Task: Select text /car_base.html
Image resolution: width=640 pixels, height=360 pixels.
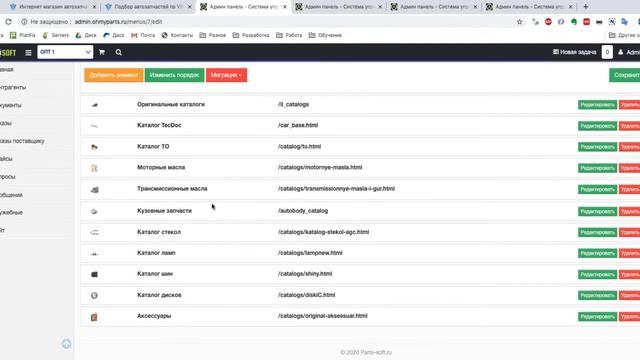Action: 298,125
